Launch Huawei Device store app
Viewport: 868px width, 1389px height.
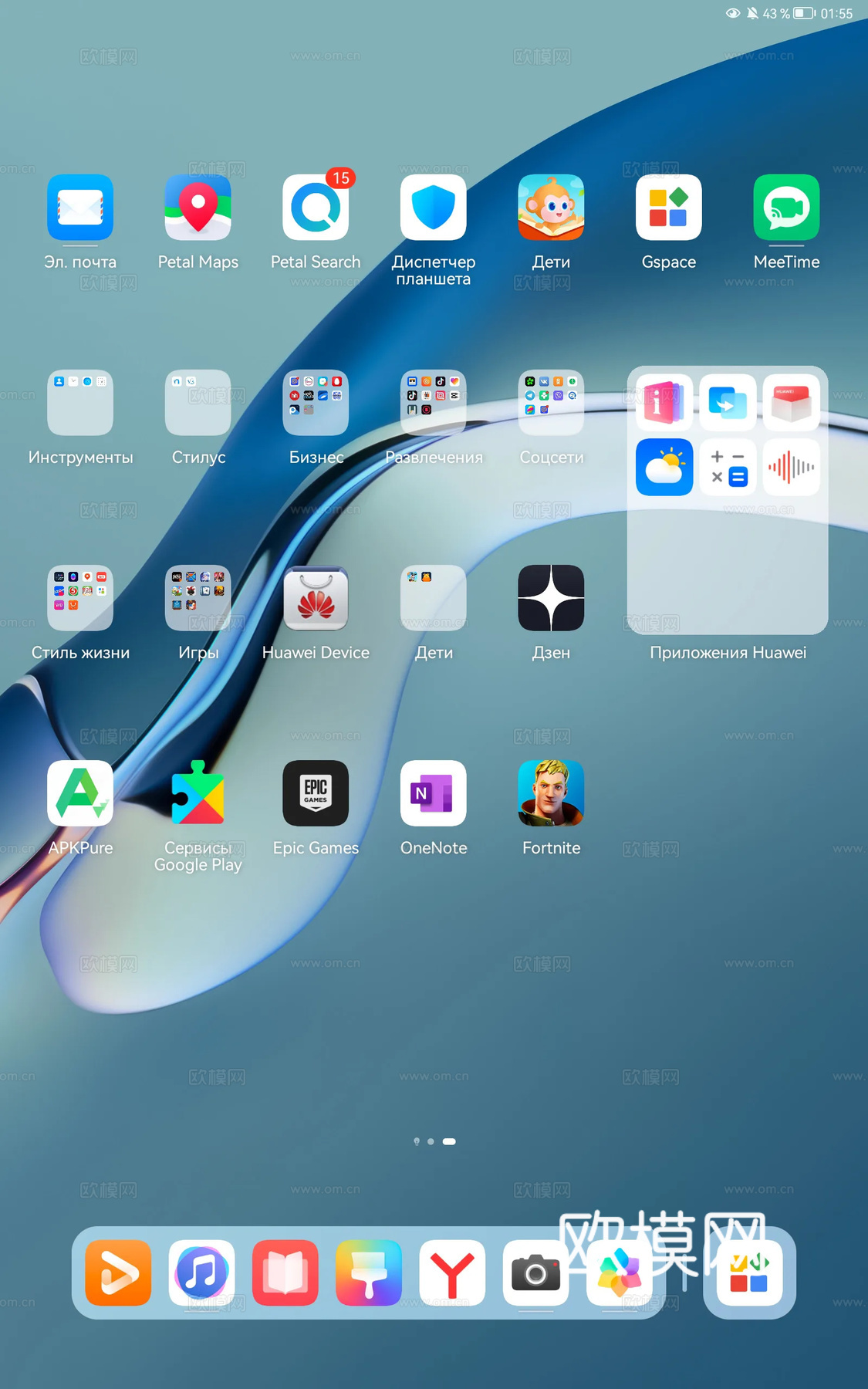316,598
